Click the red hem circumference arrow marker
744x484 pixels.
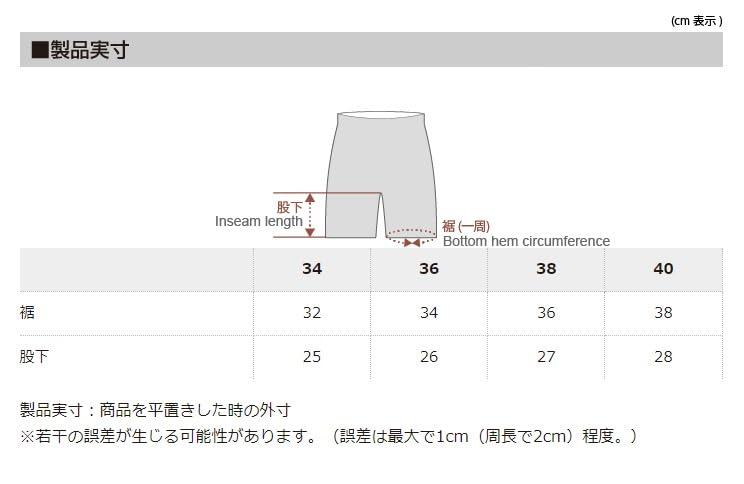[411, 241]
